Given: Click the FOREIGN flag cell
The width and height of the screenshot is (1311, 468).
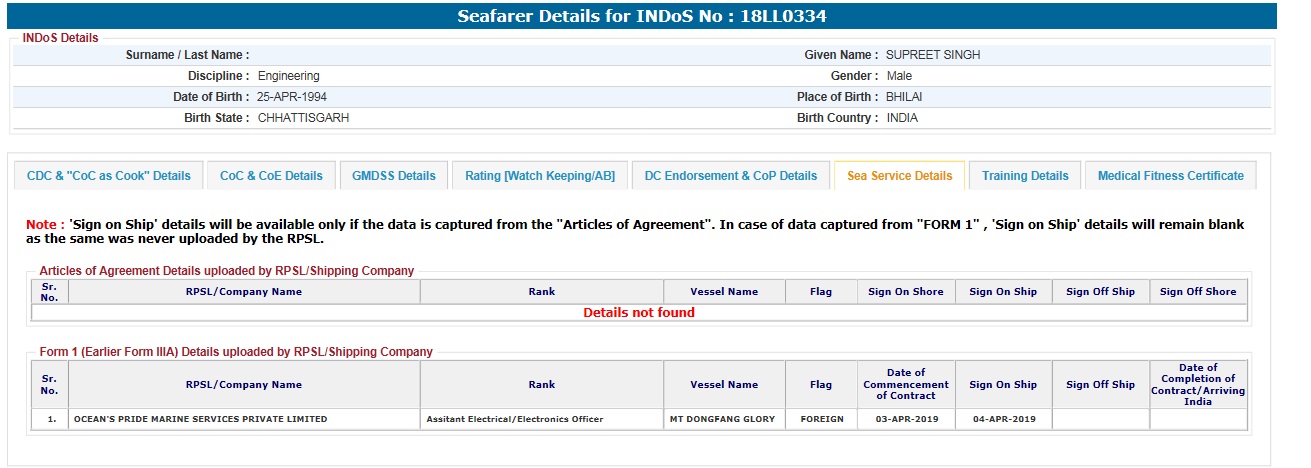Looking at the screenshot, I should [x=821, y=419].
